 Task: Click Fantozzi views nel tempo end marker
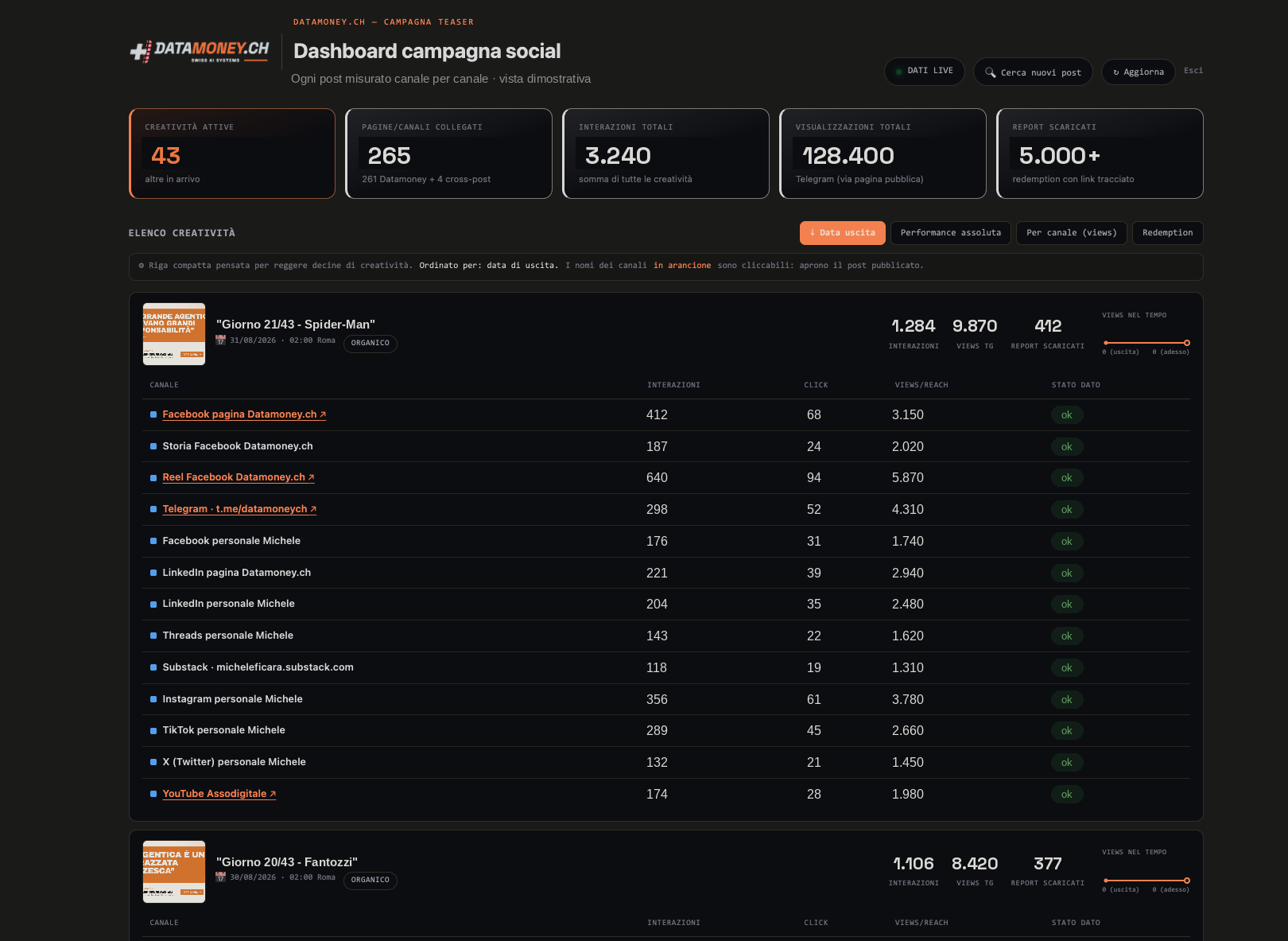[1187, 881]
